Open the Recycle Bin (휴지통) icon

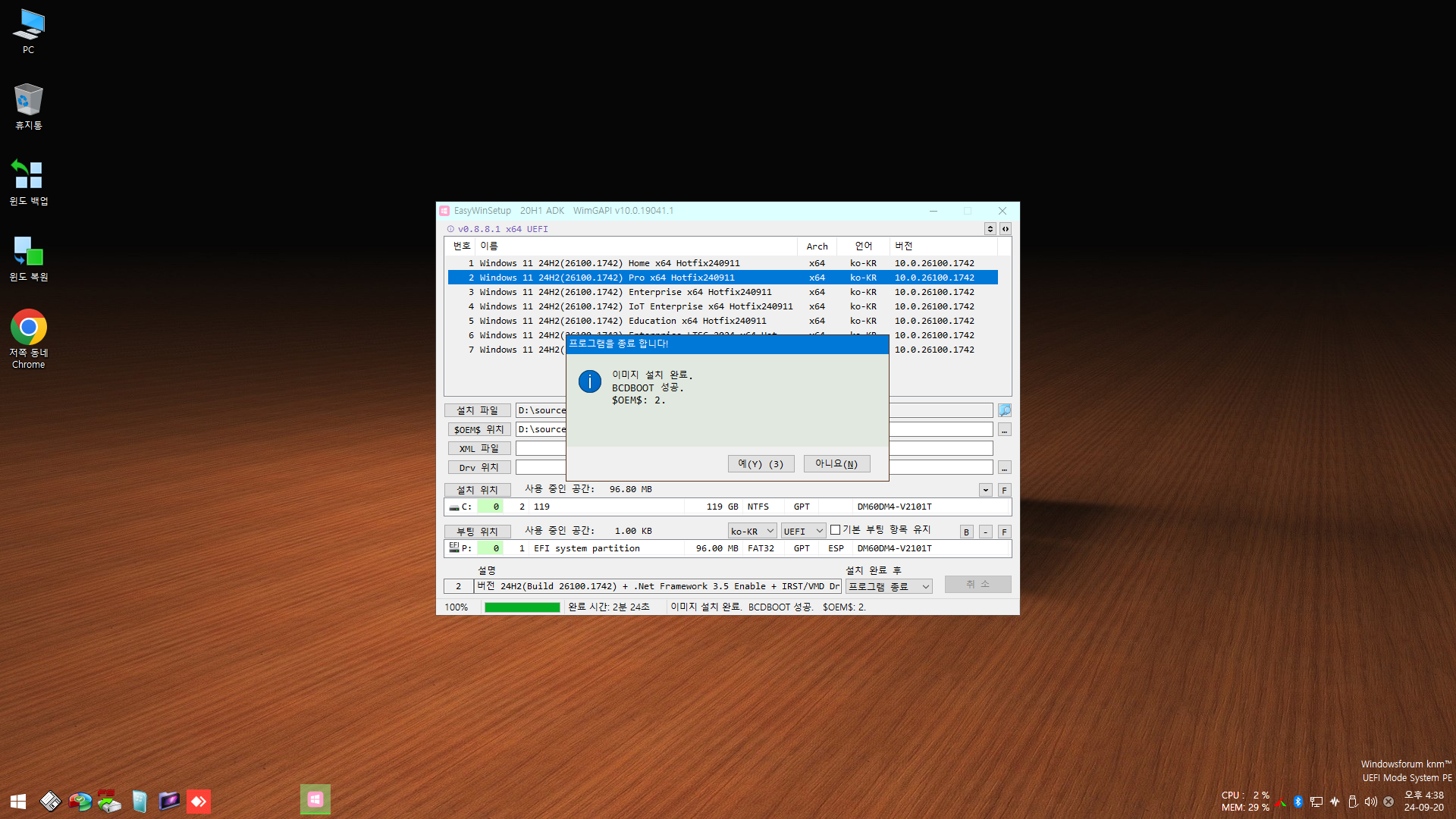tap(28, 106)
